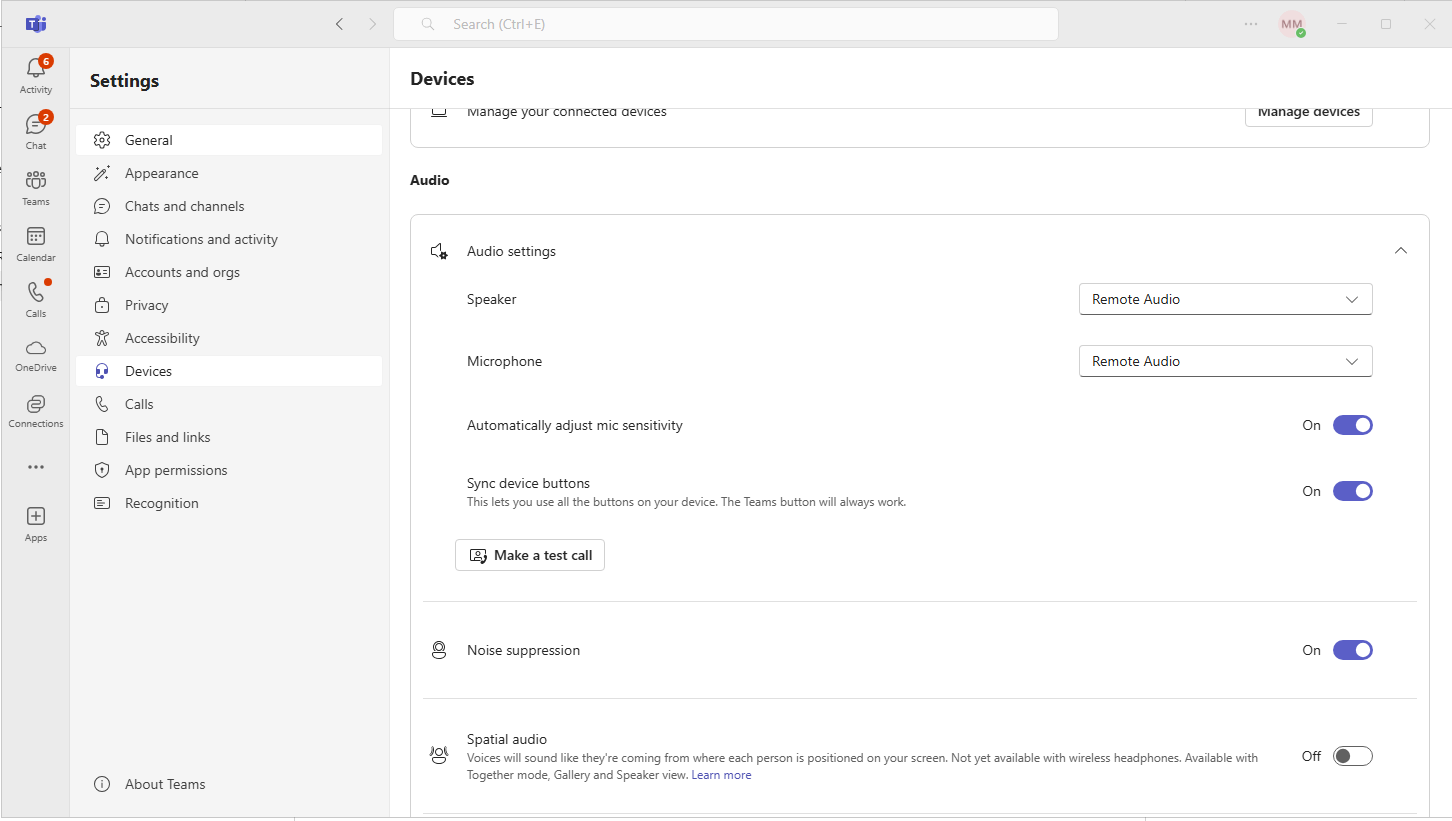The width and height of the screenshot is (1452, 821).
Task: Open the Connections icon
Action: [36, 404]
